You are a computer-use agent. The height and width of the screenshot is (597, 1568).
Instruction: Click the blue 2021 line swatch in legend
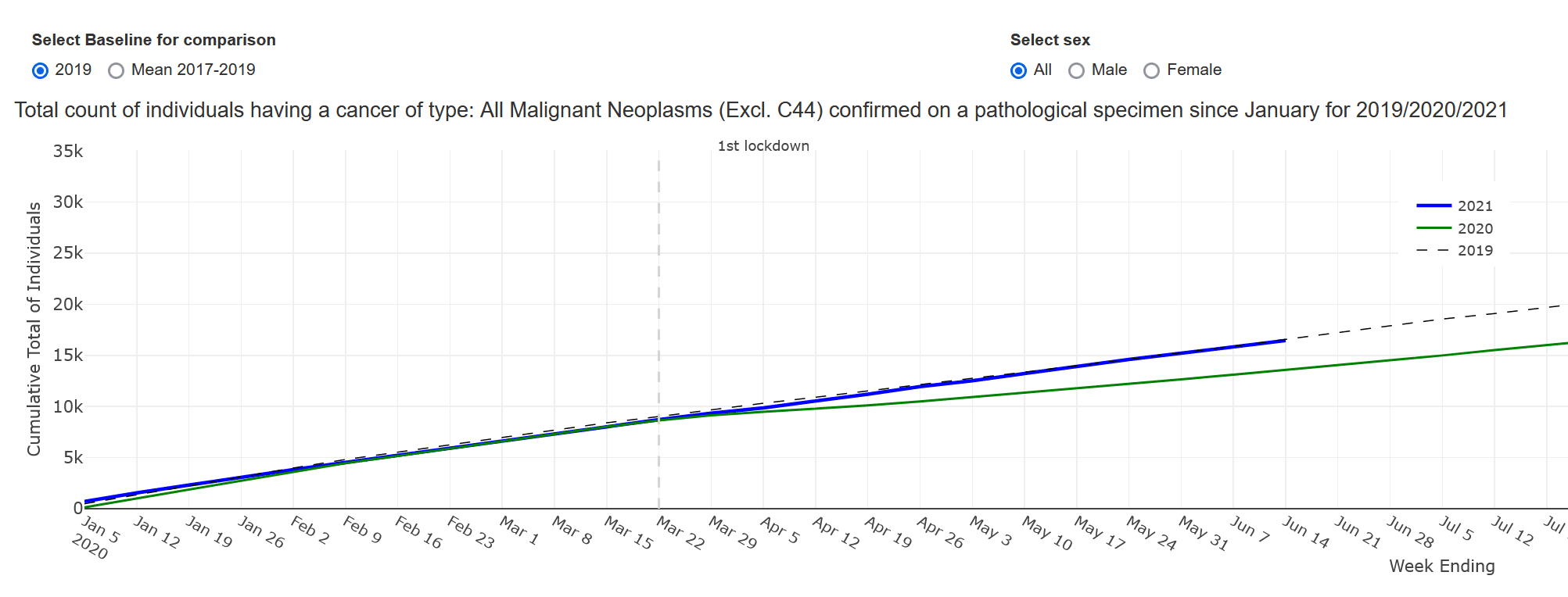point(1433,206)
